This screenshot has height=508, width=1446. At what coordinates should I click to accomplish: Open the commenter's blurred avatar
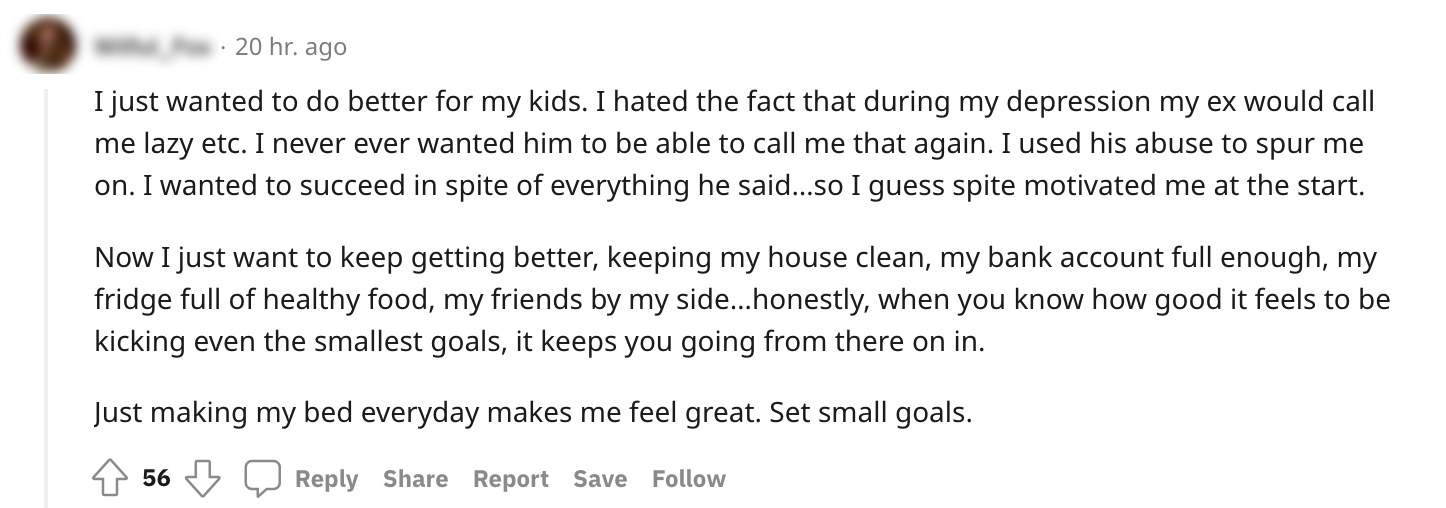46,46
